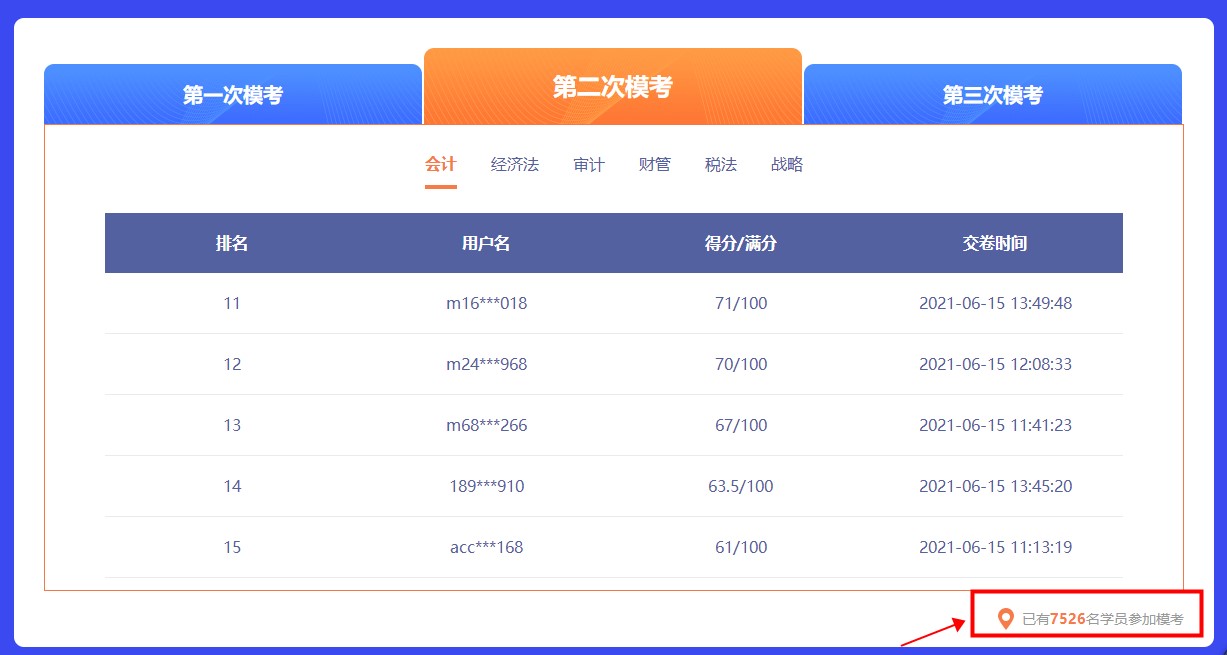
Task: Select the 会计 subject tab
Action: (441, 165)
